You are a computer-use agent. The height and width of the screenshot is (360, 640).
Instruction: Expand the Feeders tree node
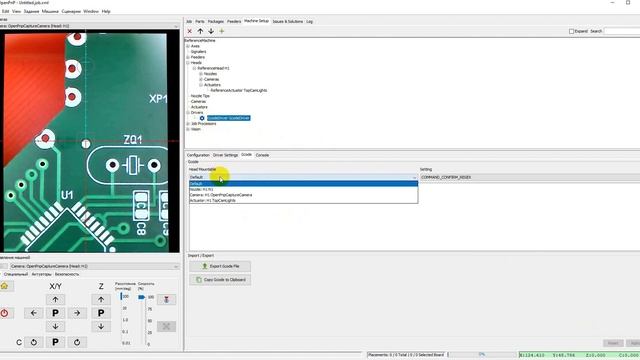(188, 57)
